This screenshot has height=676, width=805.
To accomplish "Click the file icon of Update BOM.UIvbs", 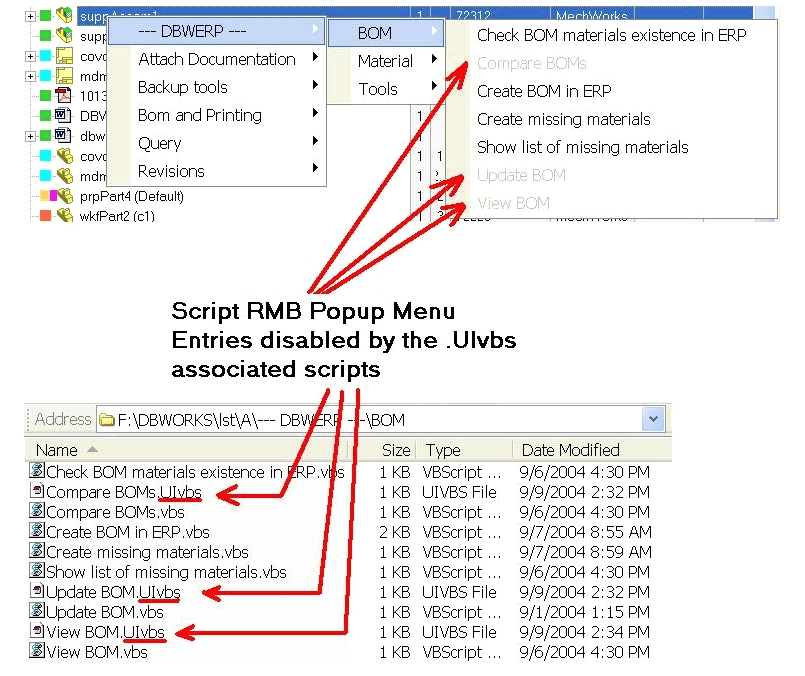I will pyautogui.click(x=37, y=590).
